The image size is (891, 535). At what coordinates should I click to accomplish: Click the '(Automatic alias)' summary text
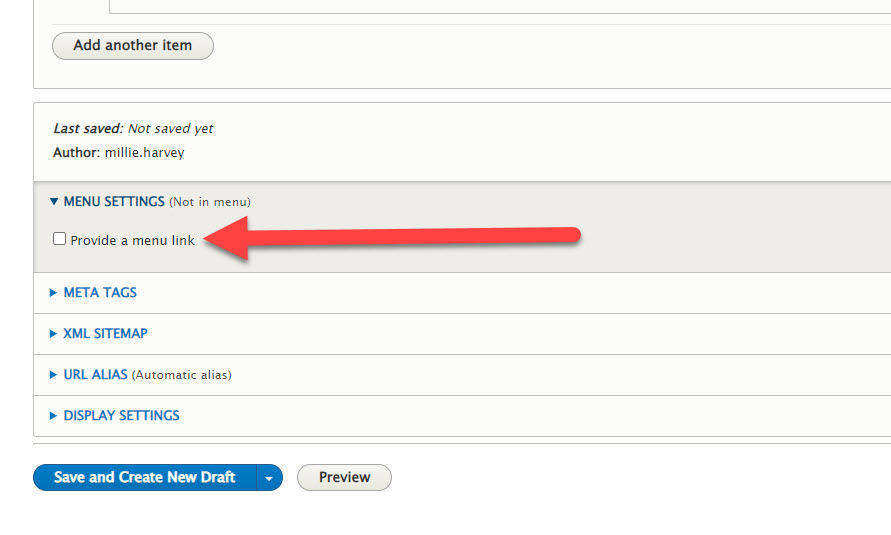(182, 375)
